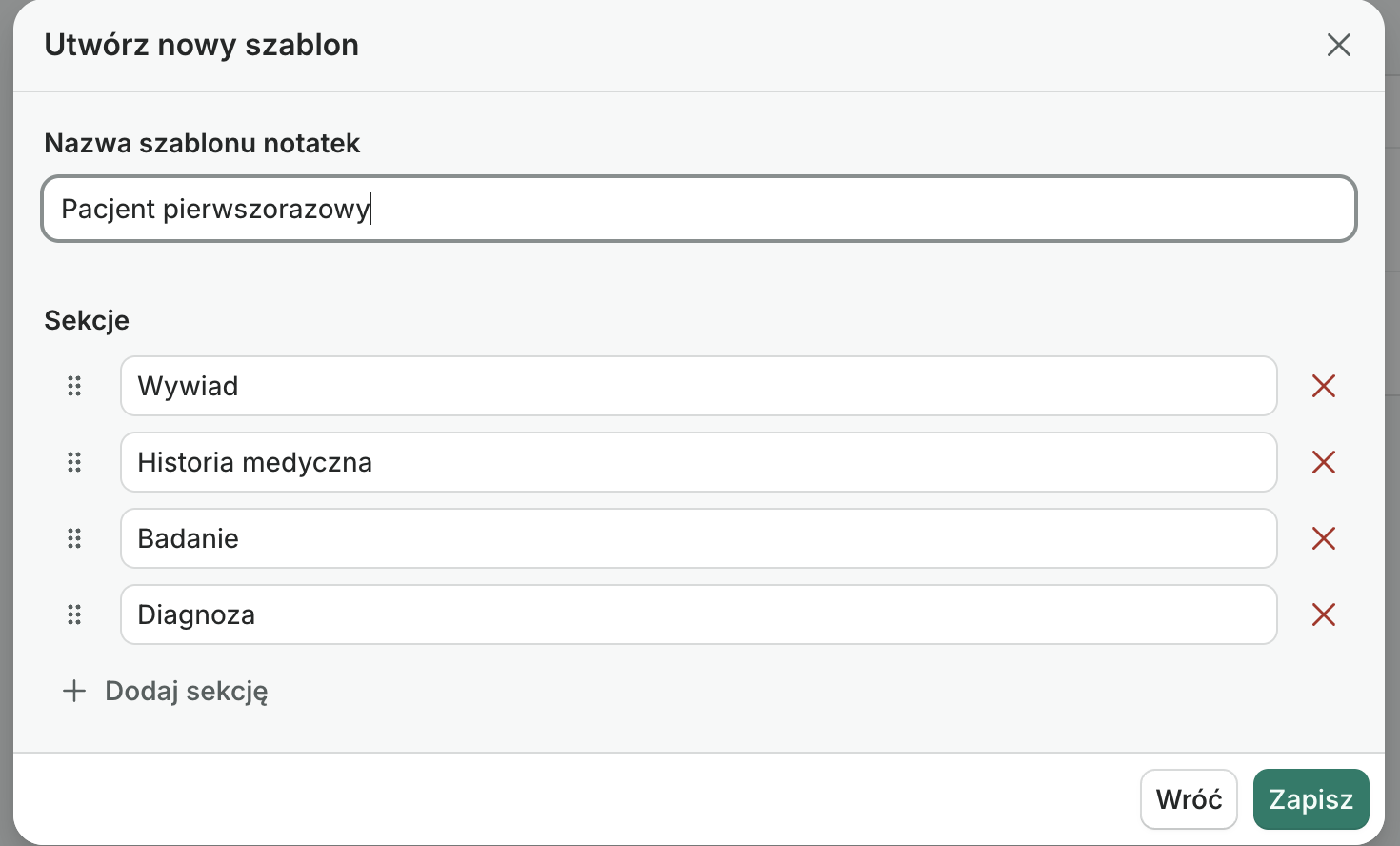Focus the Badanie section input
This screenshot has width=1400, height=846.
pyautogui.click(x=698, y=538)
